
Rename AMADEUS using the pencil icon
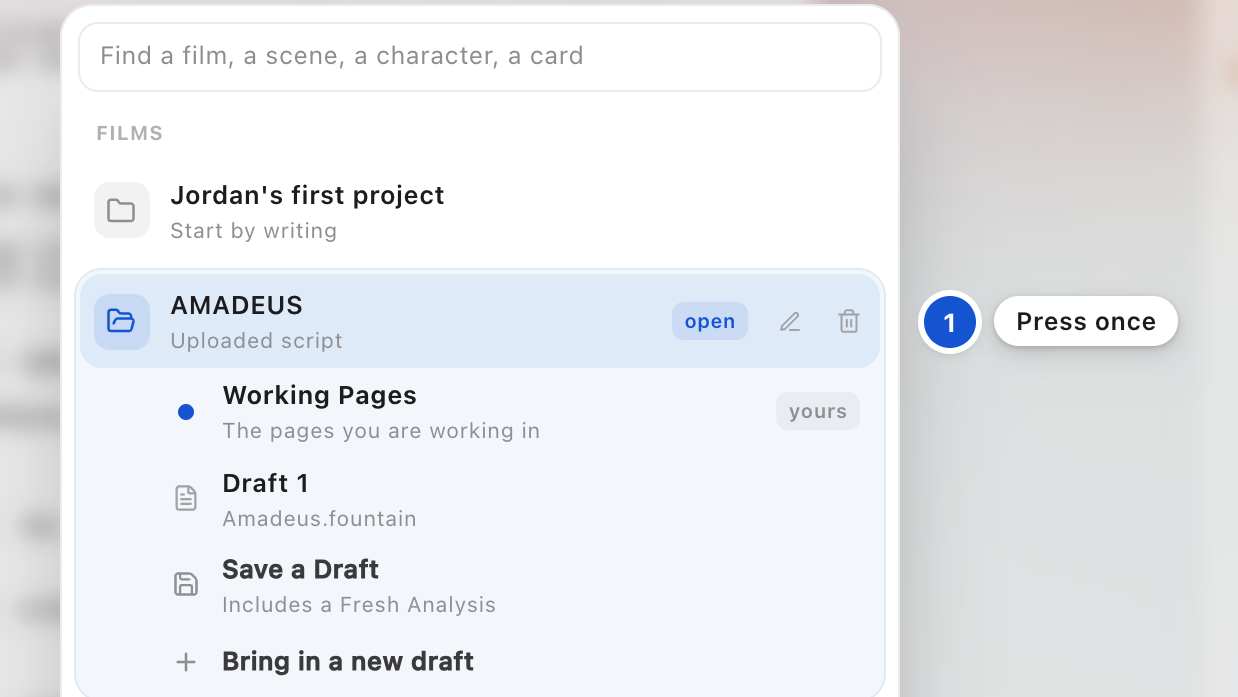790,322
